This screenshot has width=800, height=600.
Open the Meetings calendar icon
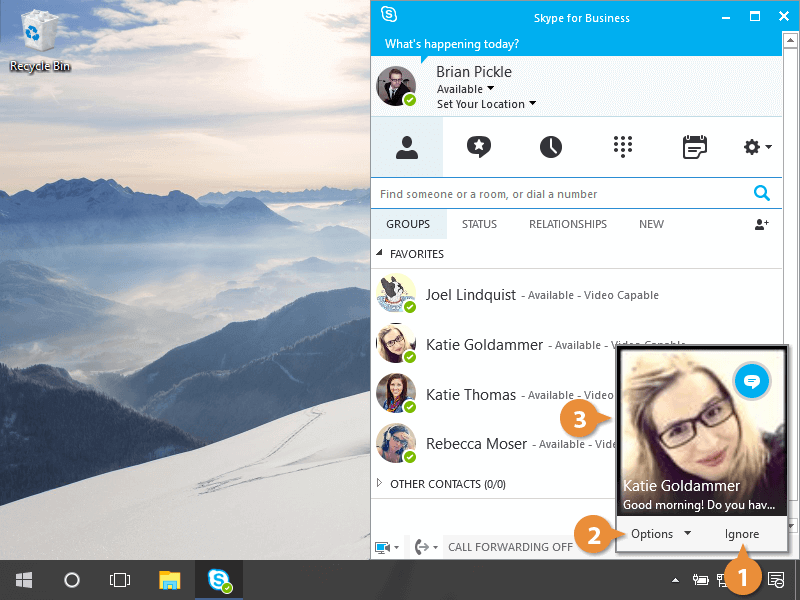pos(694,147)
